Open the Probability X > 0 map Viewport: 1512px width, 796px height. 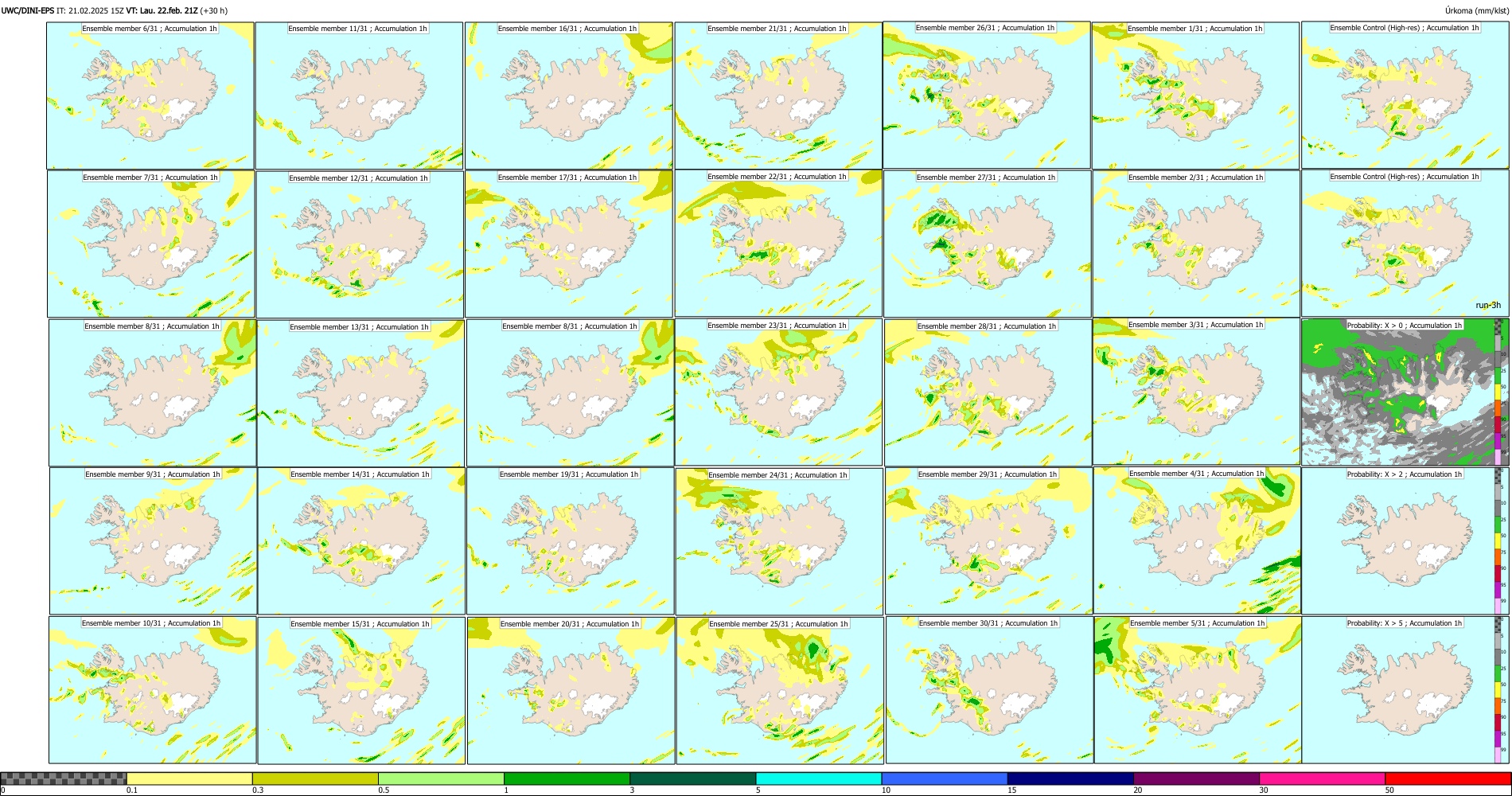tap(1405, 392)
